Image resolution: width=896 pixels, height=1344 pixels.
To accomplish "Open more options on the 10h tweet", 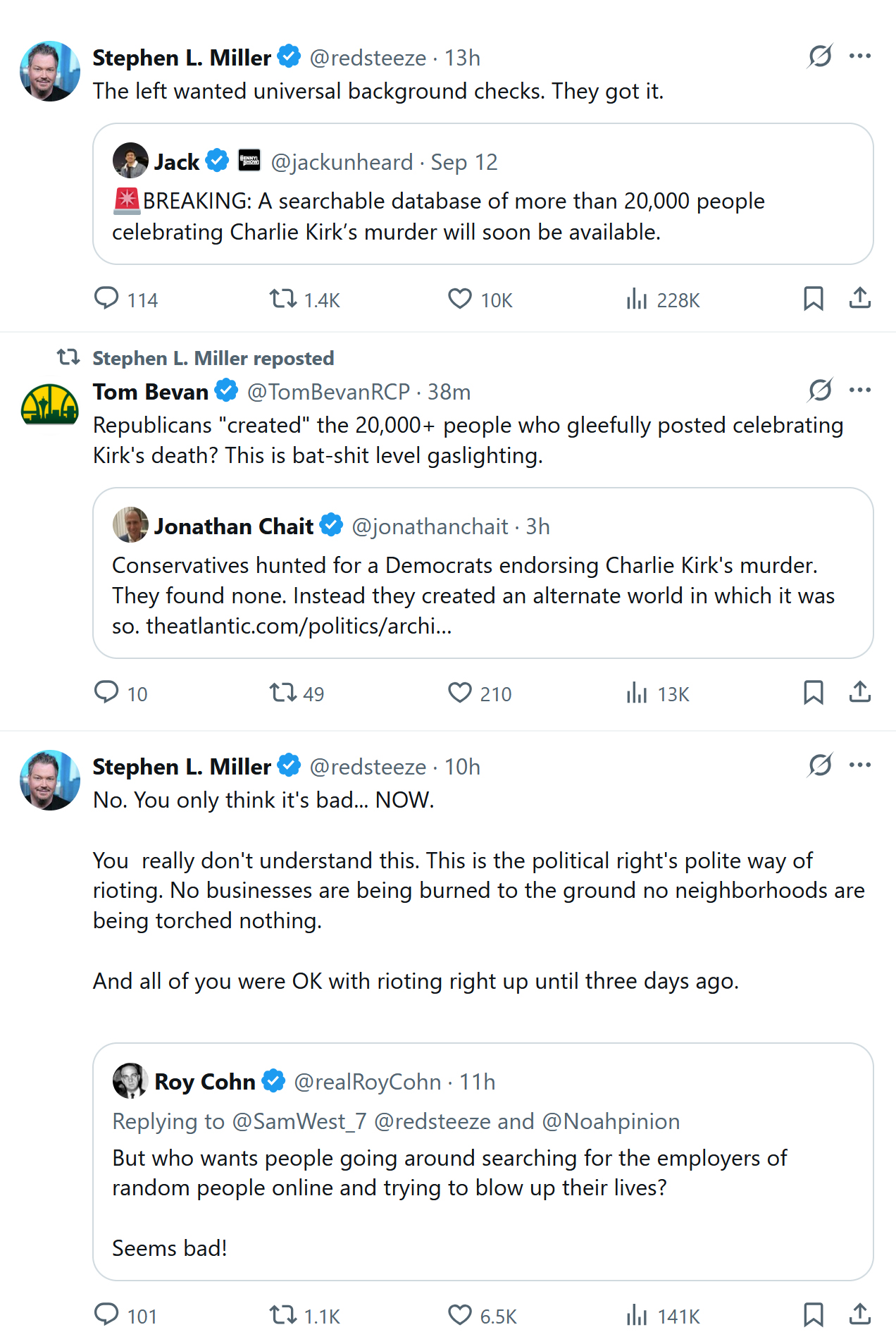I will (859, 765).
